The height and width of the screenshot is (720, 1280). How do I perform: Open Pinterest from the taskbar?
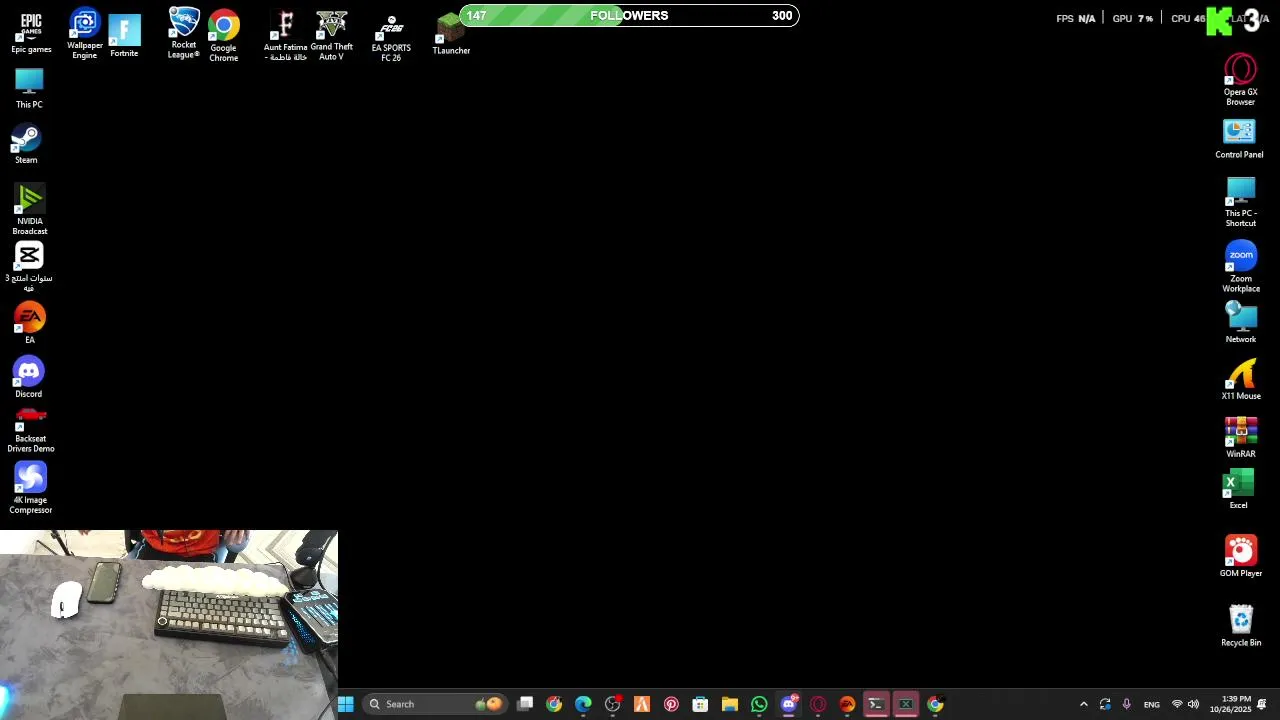click(671, 704)
